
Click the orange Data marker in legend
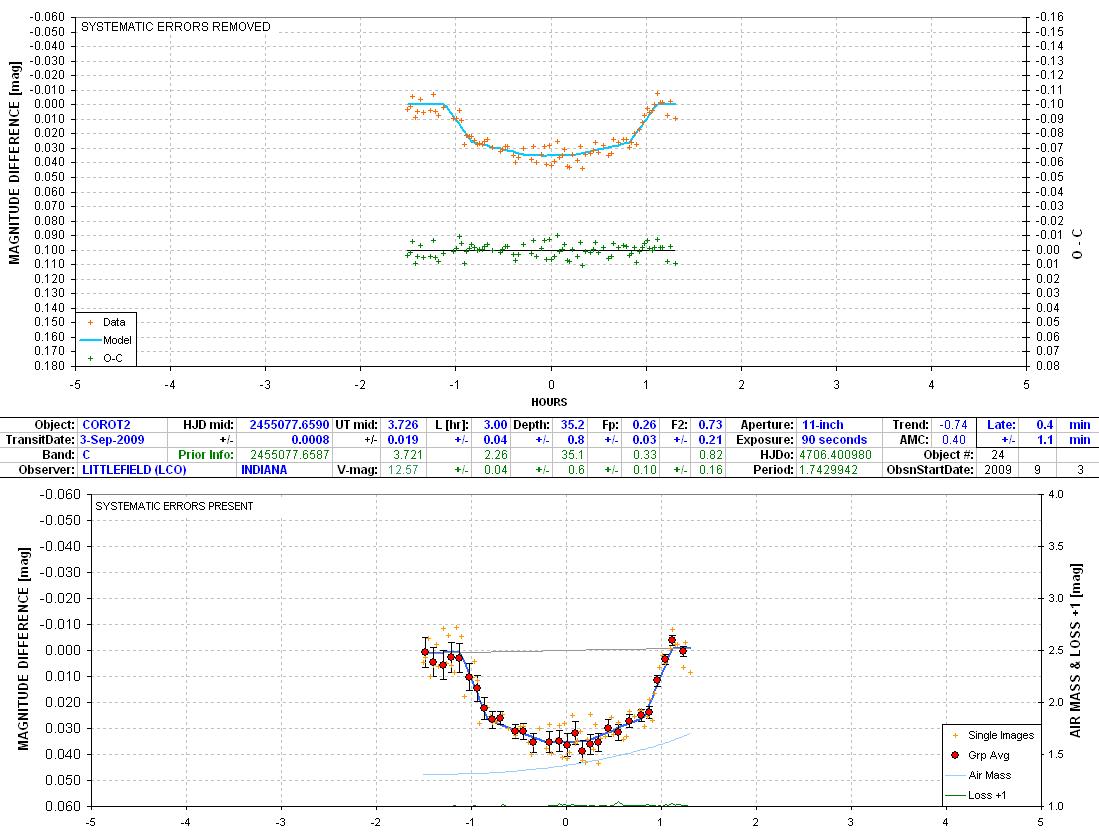pos(92,322)
